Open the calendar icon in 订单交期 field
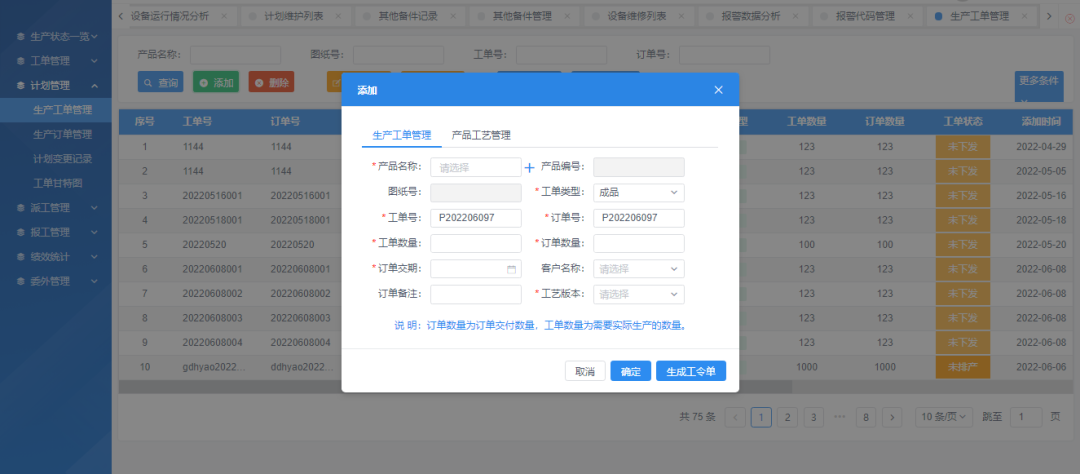1080x474 pixels. click(x=511, y=269)
